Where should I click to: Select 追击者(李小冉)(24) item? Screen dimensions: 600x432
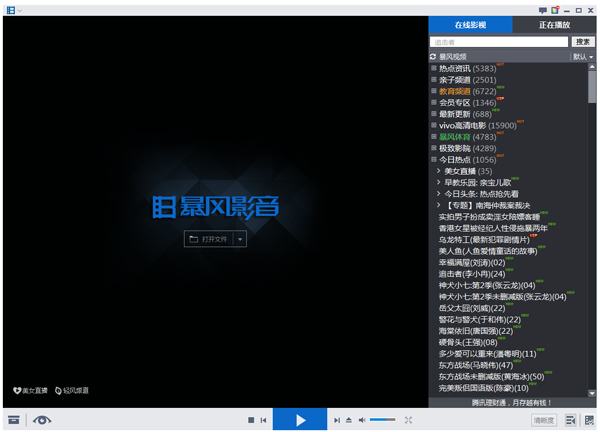point(472,274)
